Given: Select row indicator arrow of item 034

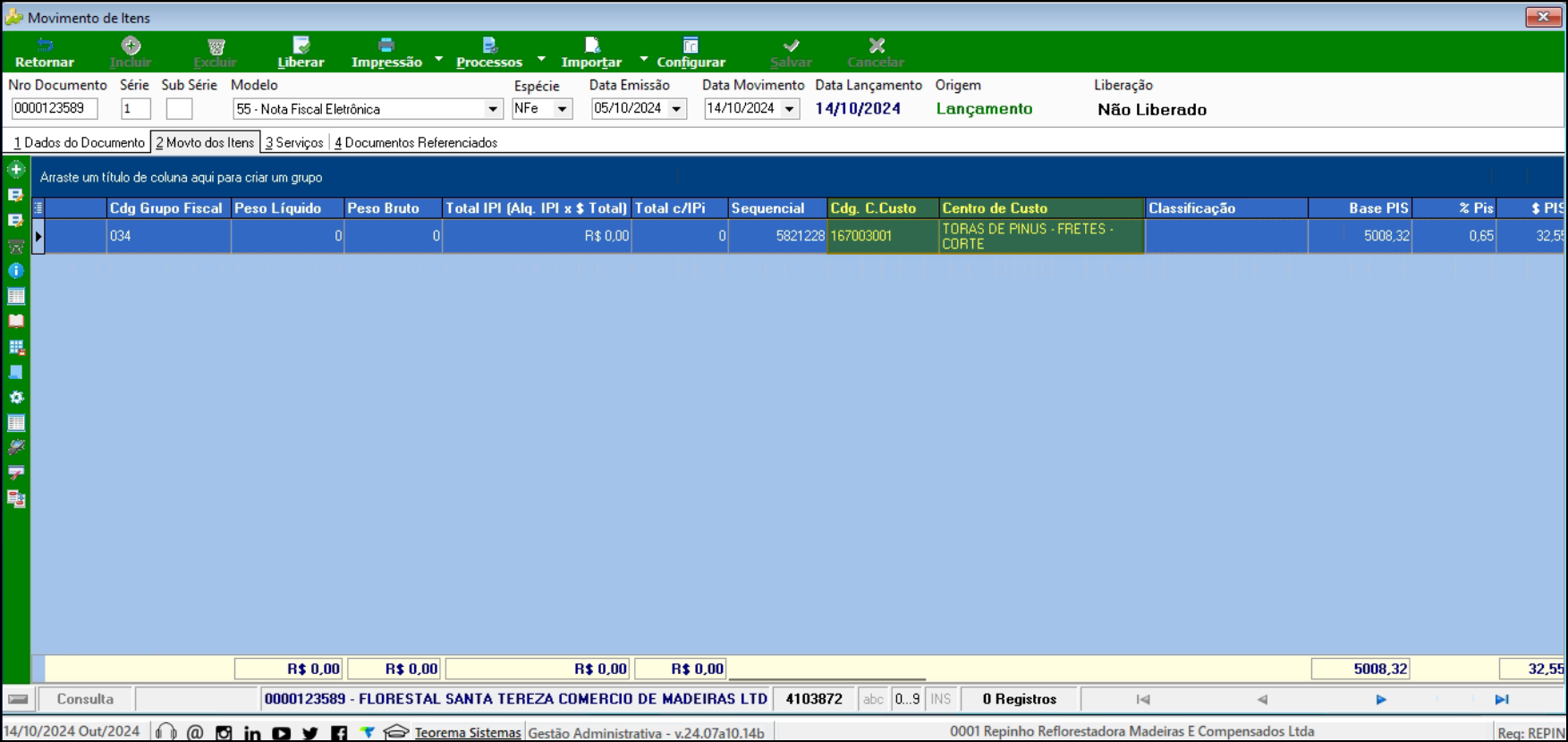Looking at the screenshot, I should coord(38,236).
